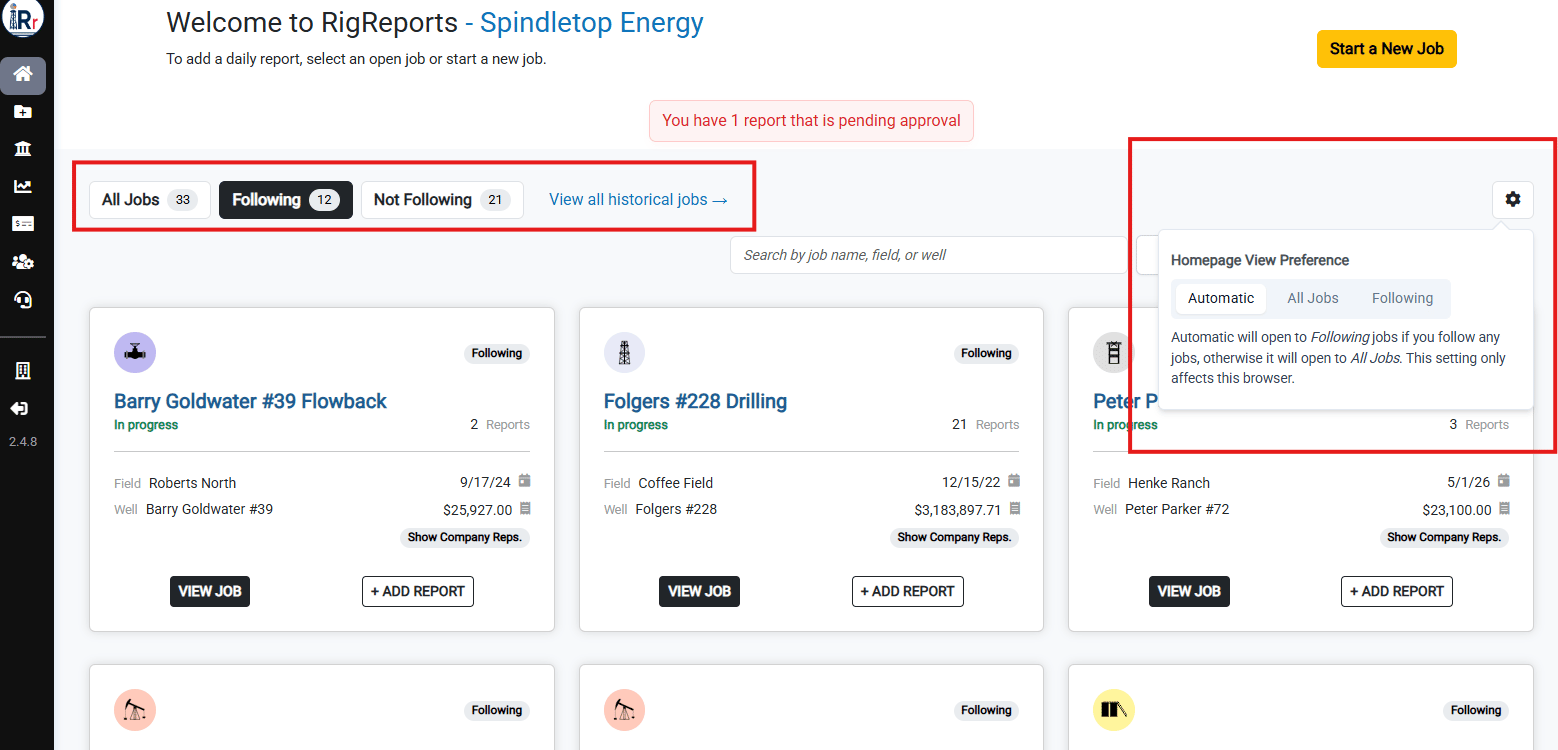Select the Following jobs tab

(286, 200)
